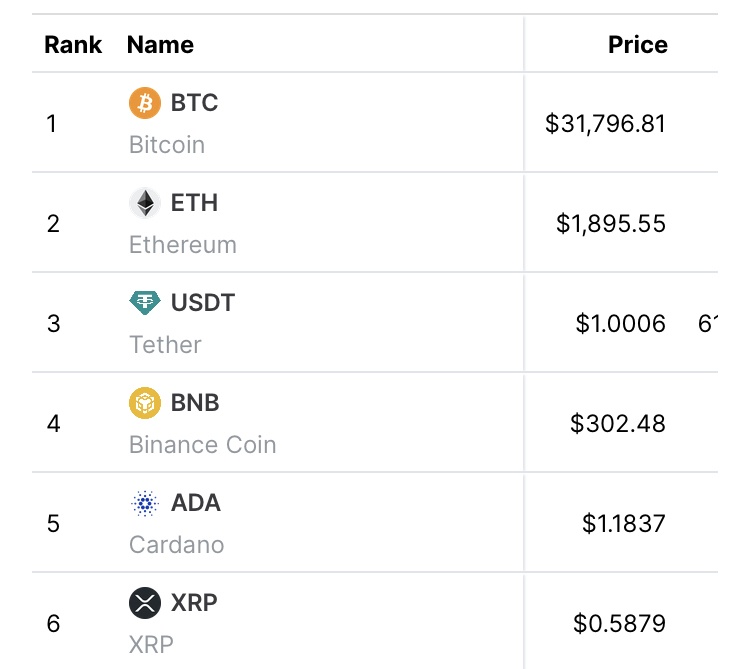Open the BTC ticker link

[194, 103]
